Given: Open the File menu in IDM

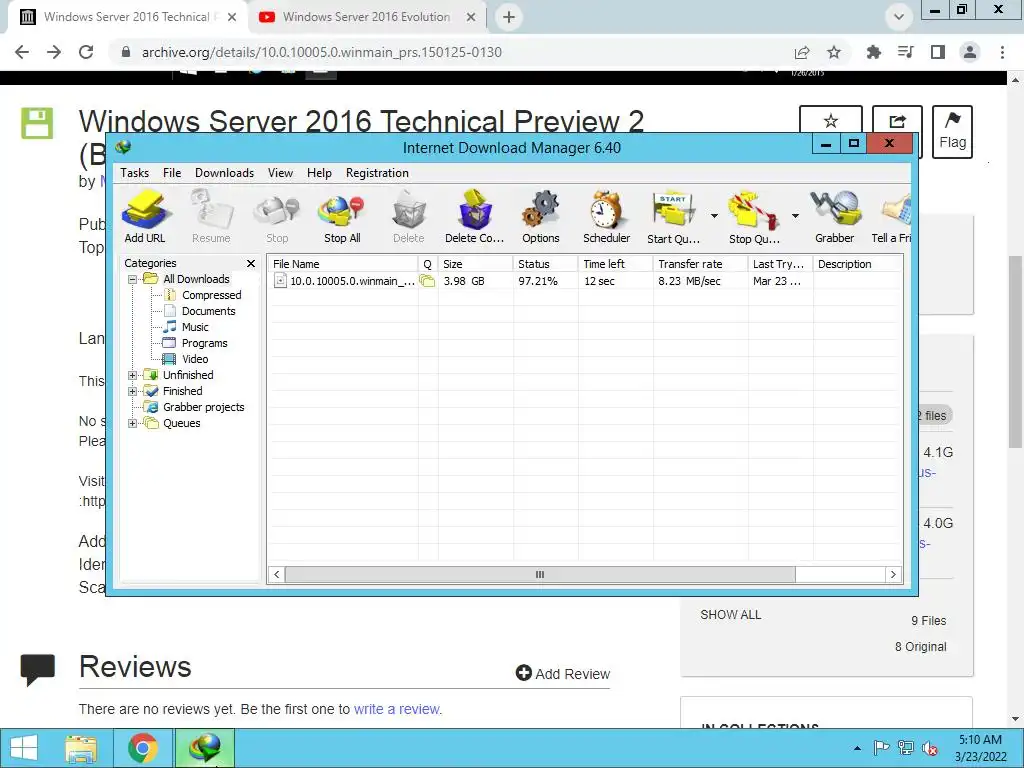Looking at the screenshot, I should point(172,173).
